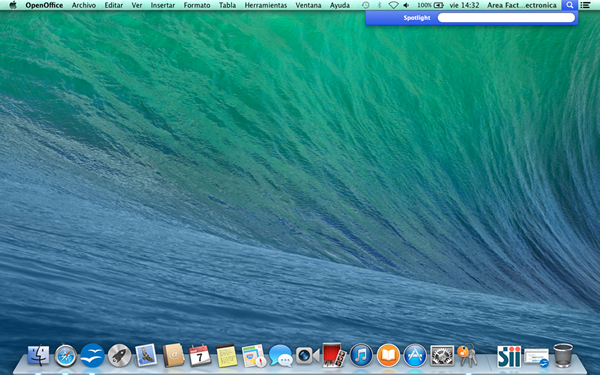Open the SII application in dock

pos(509,356)
